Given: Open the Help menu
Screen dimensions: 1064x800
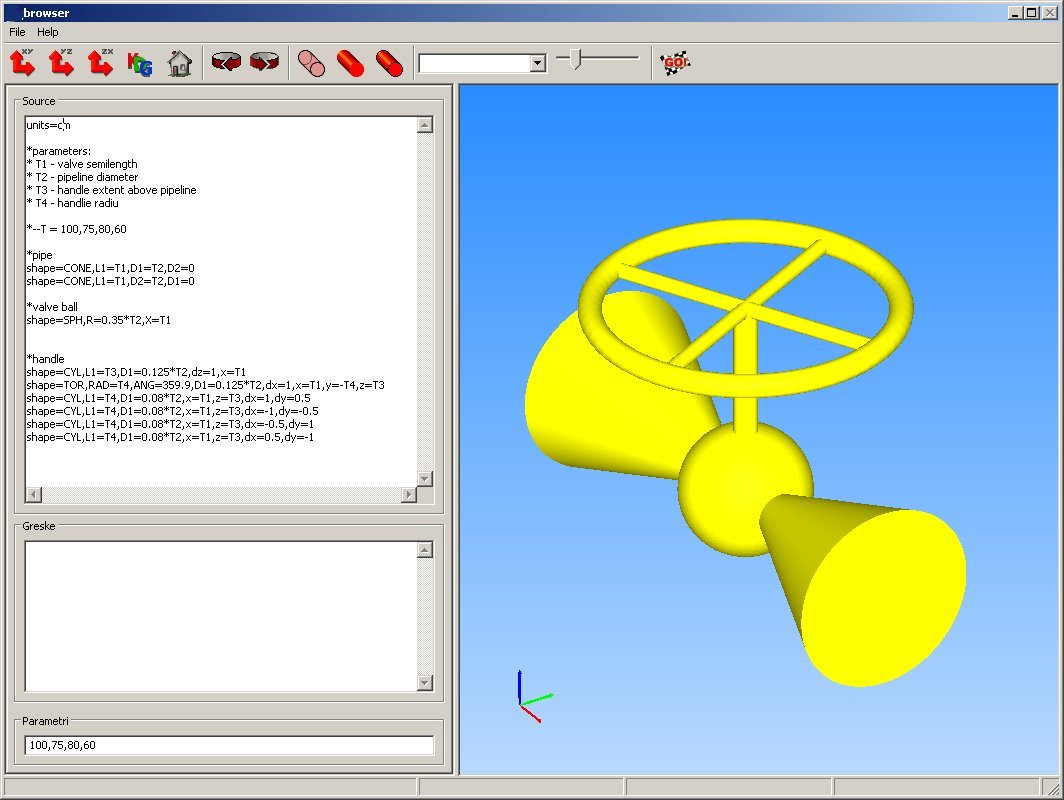Looking at the screenshot, I should (x=48, y=32).
